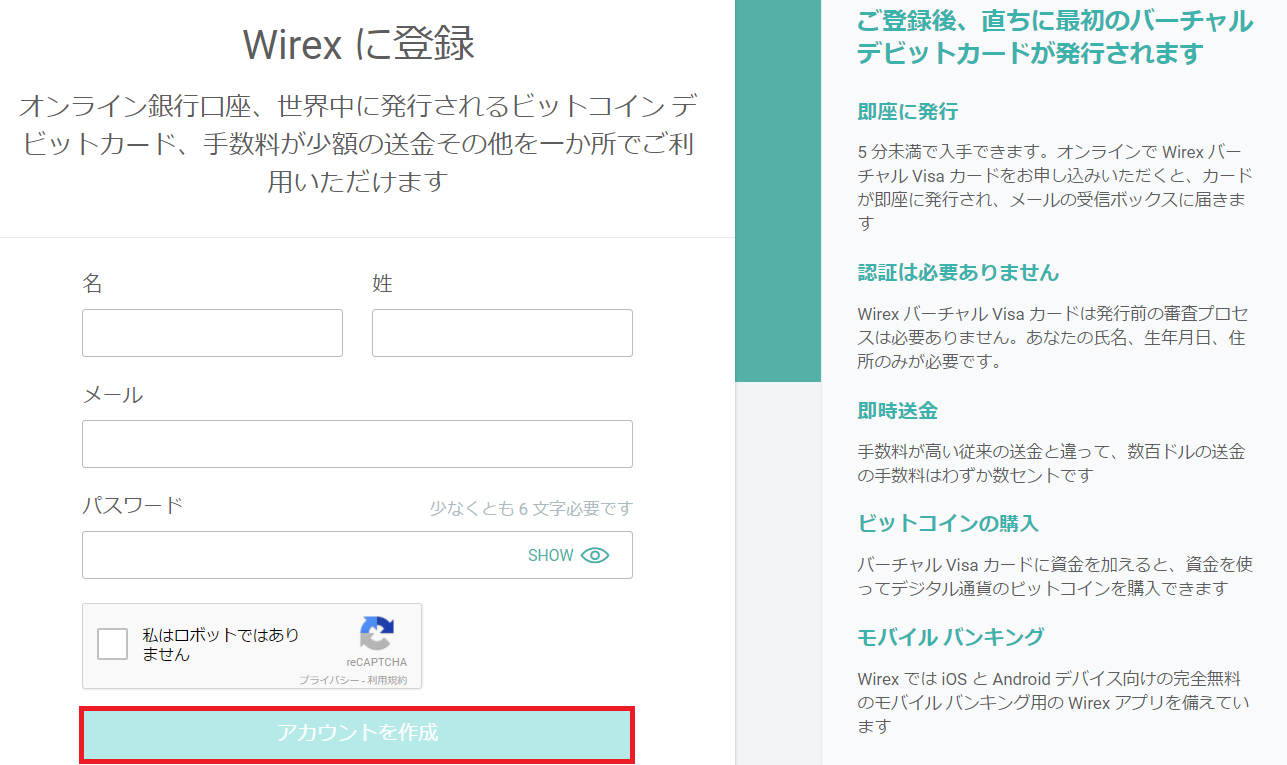Toggle password visibility with the eye icon
Image resolution: width=1287 pixels, height=765 pixels.
595,555
